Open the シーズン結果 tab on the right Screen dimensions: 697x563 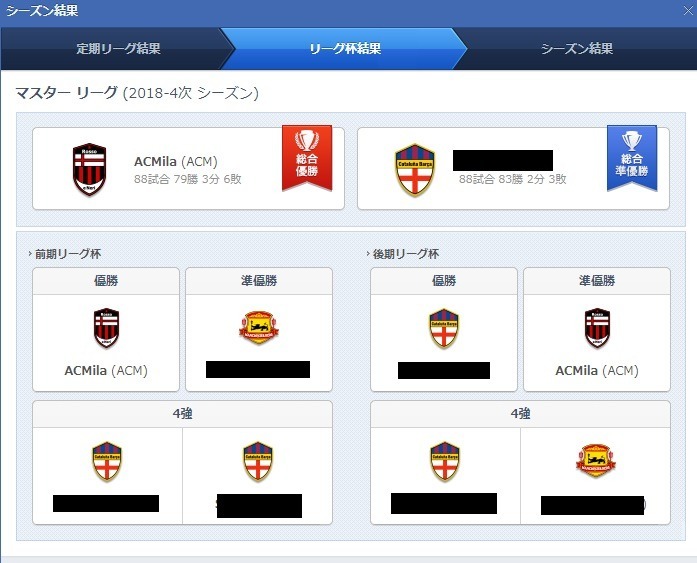tap(577, 48)
